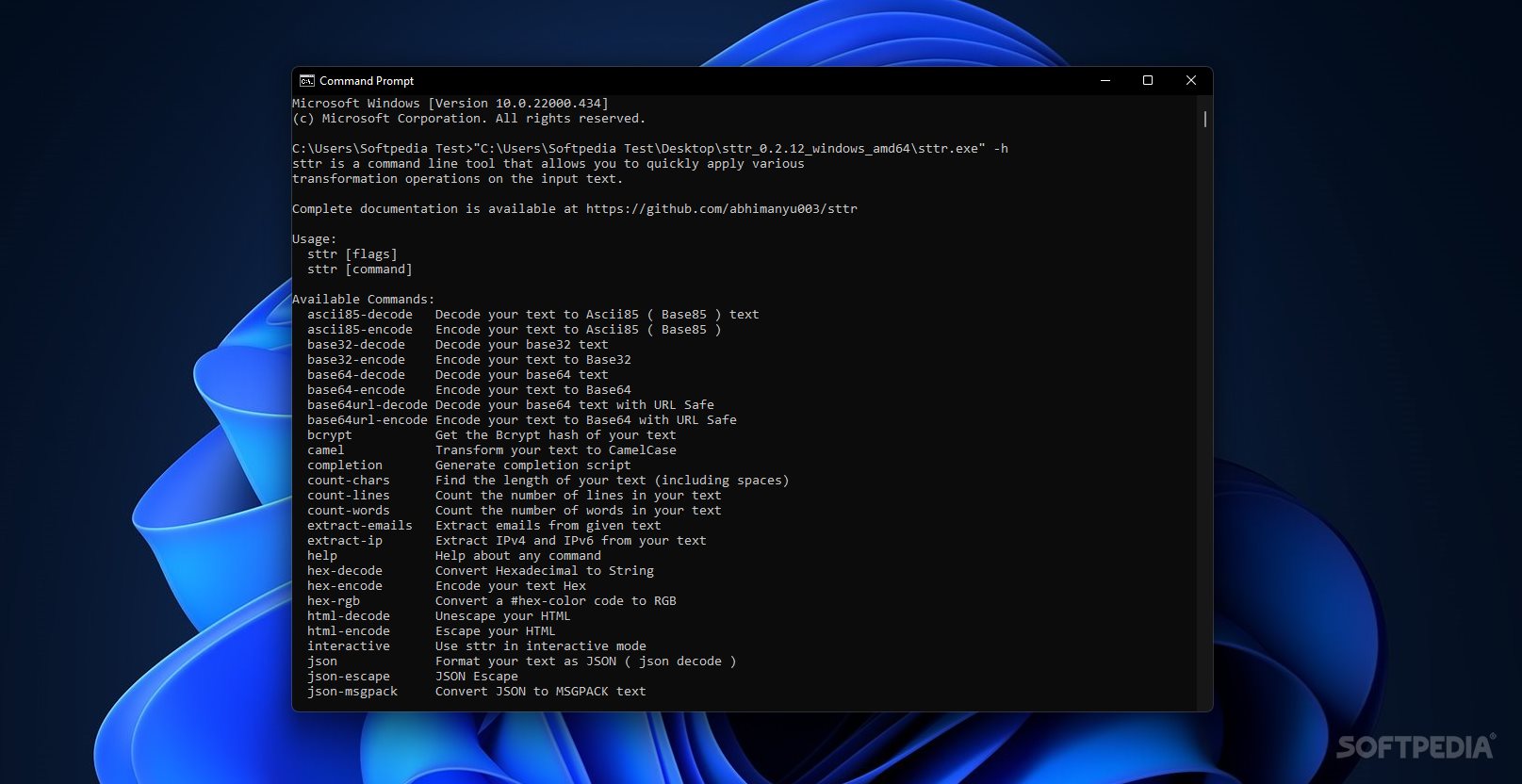Click 'Help about any command' description

tap(518, 556)
